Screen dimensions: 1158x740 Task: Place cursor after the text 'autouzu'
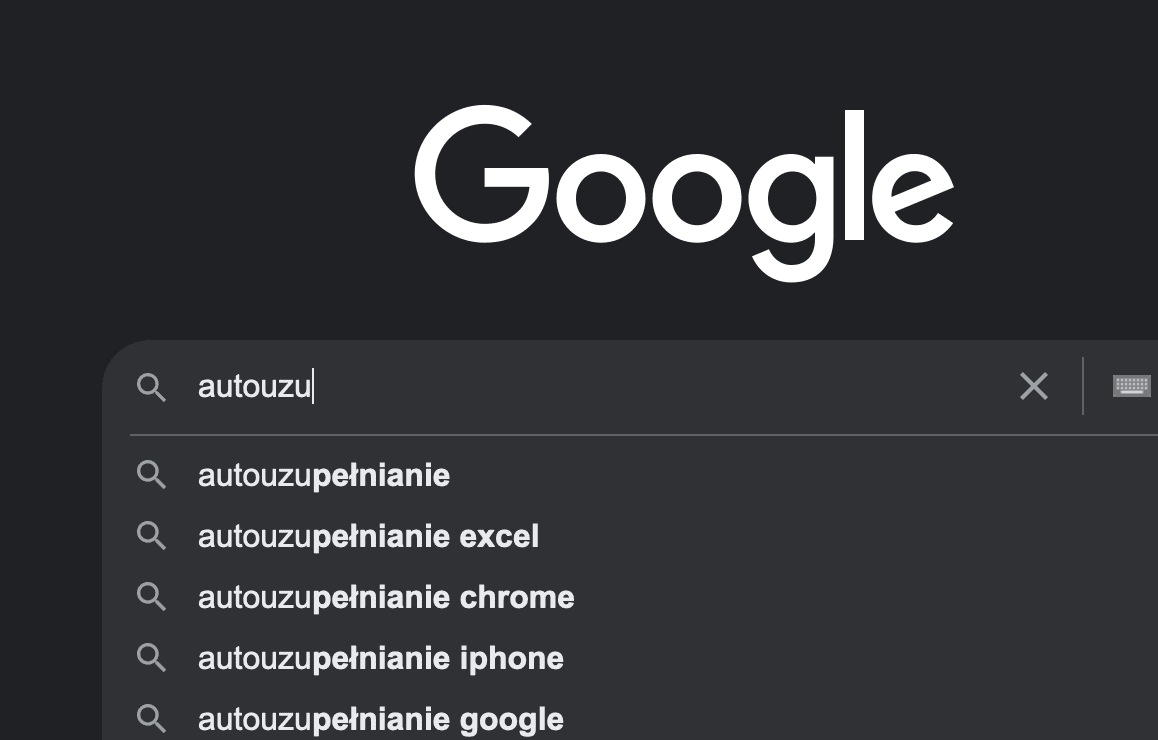click(x=311, y=386)
